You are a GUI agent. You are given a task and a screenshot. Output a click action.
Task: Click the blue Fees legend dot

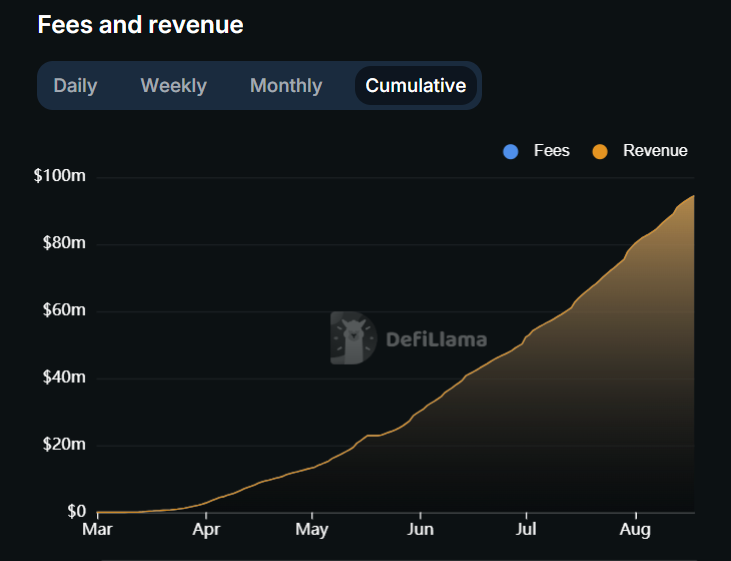coord(511,151)
